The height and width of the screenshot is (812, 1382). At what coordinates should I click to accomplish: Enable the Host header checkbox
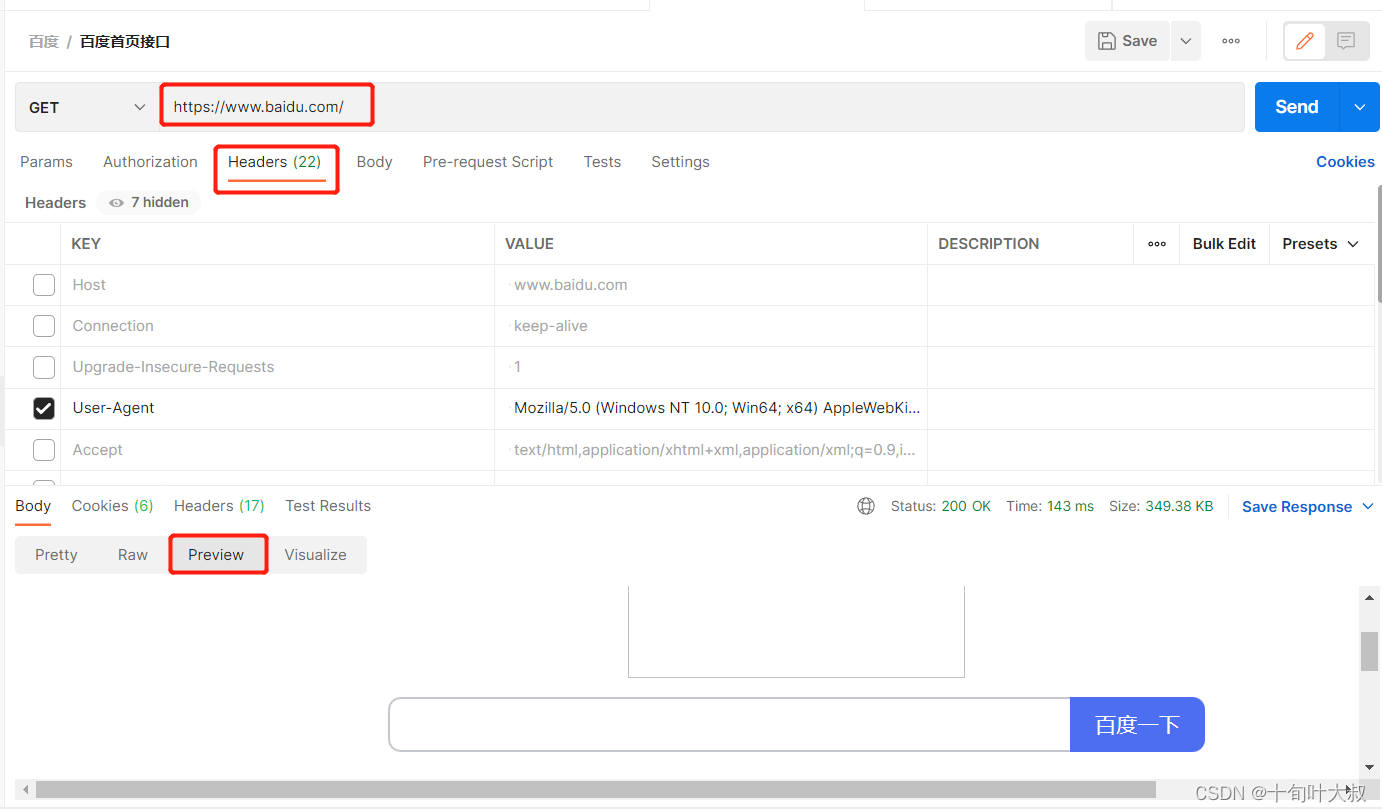44,285
